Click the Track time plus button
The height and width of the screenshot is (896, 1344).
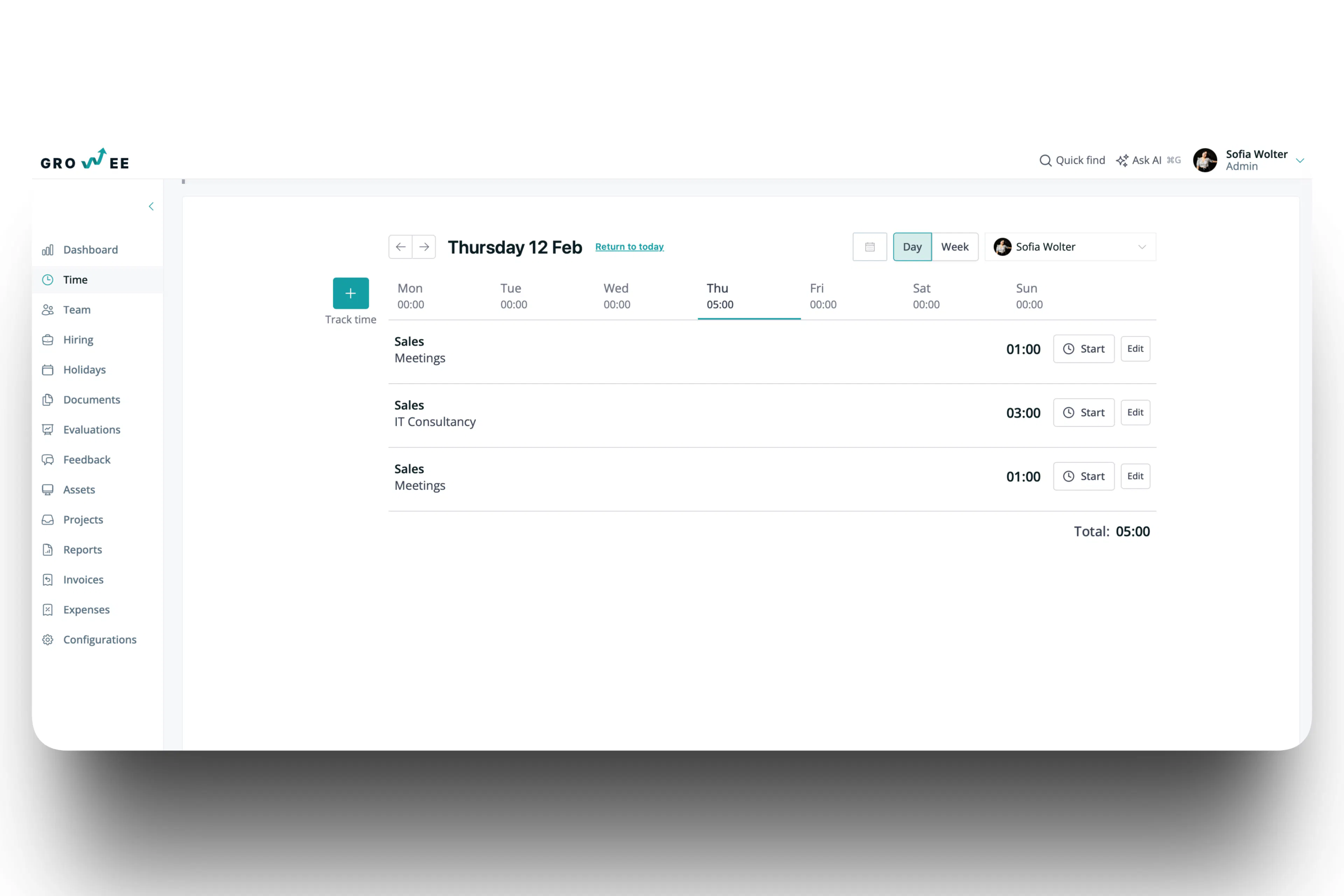(350, 293)
